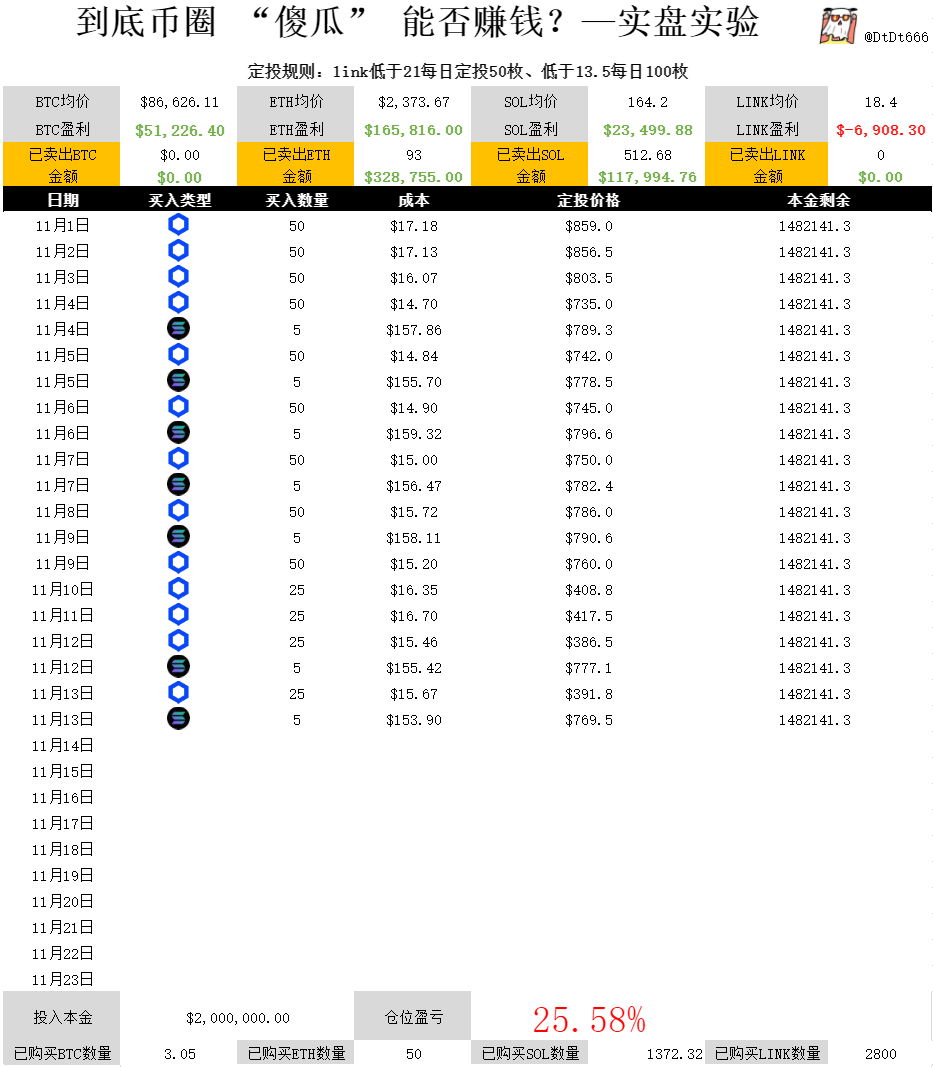Click the BTC盈利 value $51,226.40
This screenshot has width=933, height=1067.
click(x=180, y=130)
